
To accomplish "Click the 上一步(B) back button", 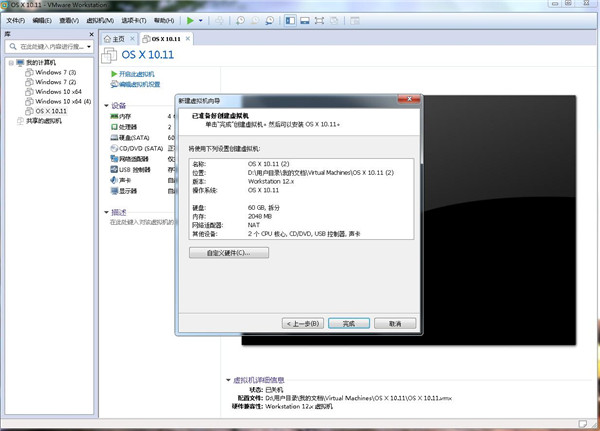I will point(303,323).
